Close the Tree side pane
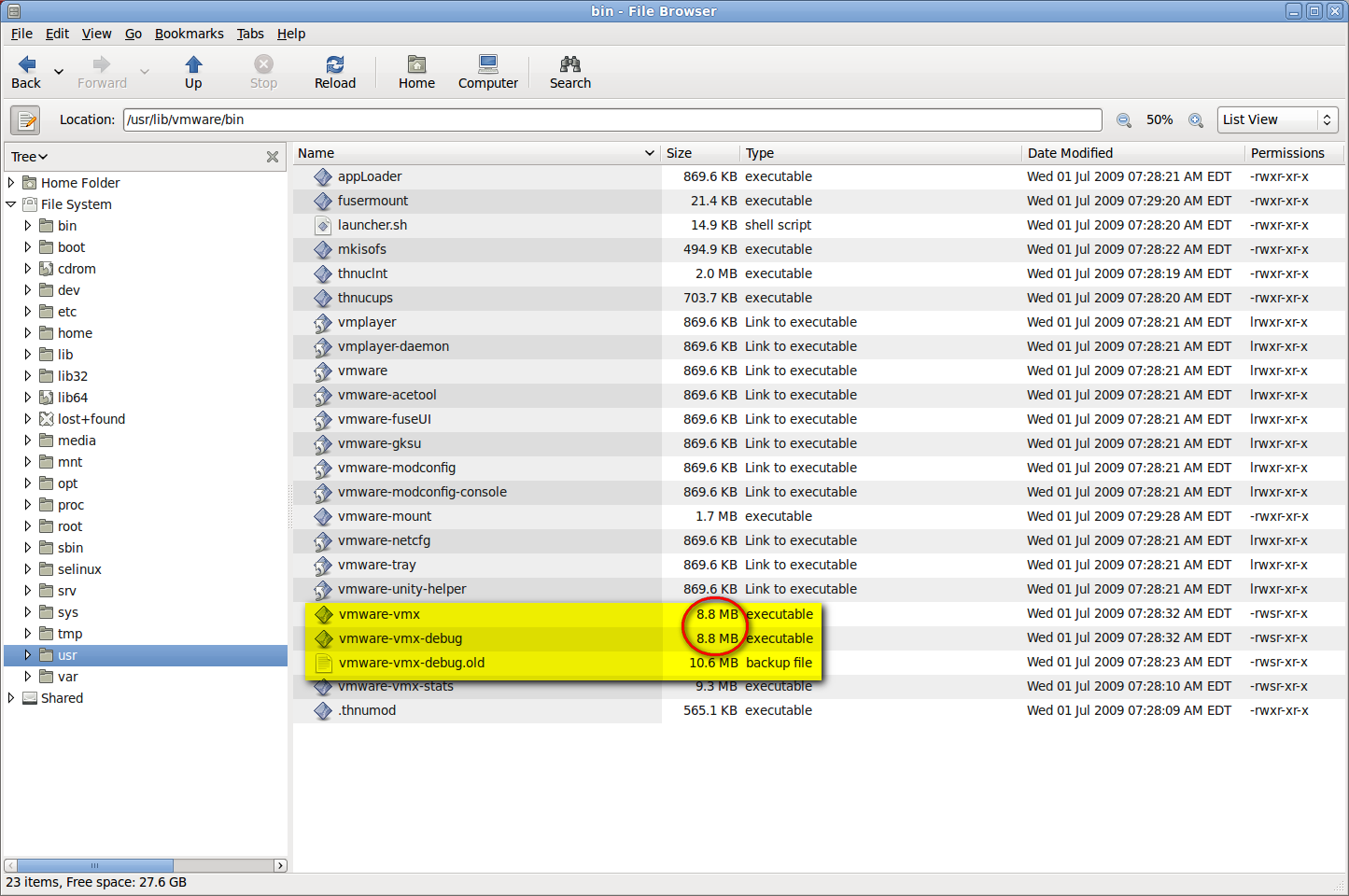Viewport: 1349px width, 896px height. click(x=273, y=157)
